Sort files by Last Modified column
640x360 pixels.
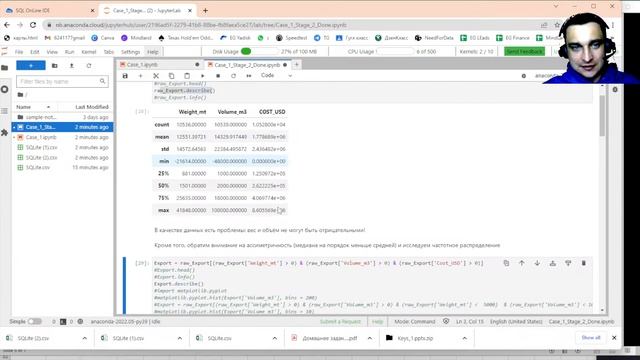coord(91,107)
